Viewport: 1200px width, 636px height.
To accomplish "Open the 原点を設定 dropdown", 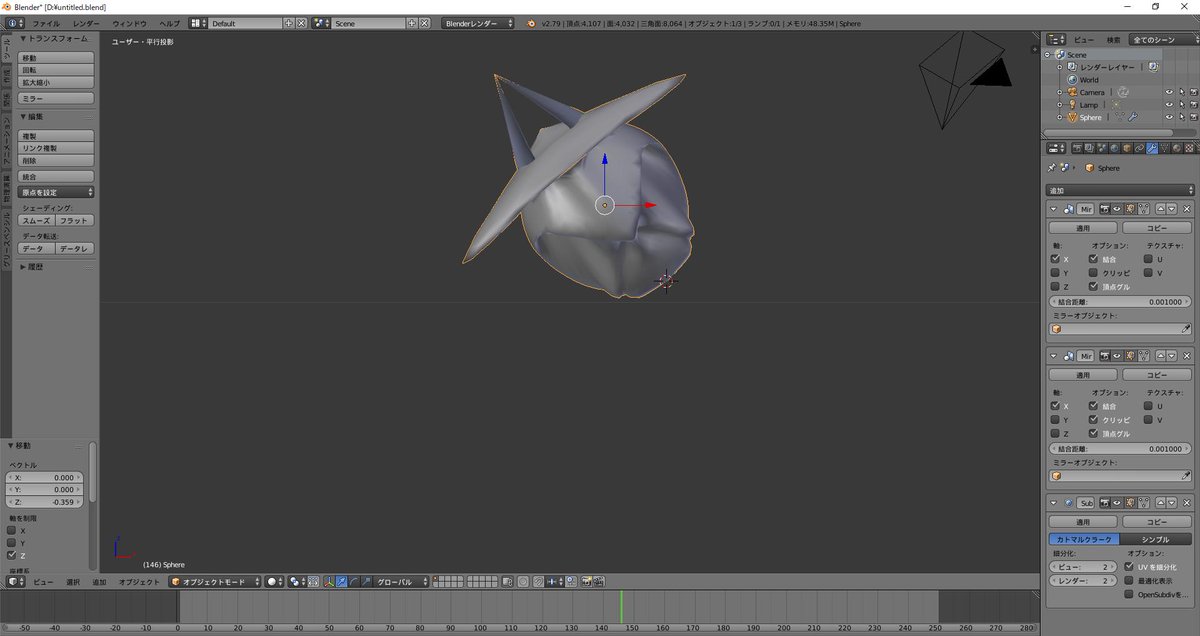I will 57,192.
